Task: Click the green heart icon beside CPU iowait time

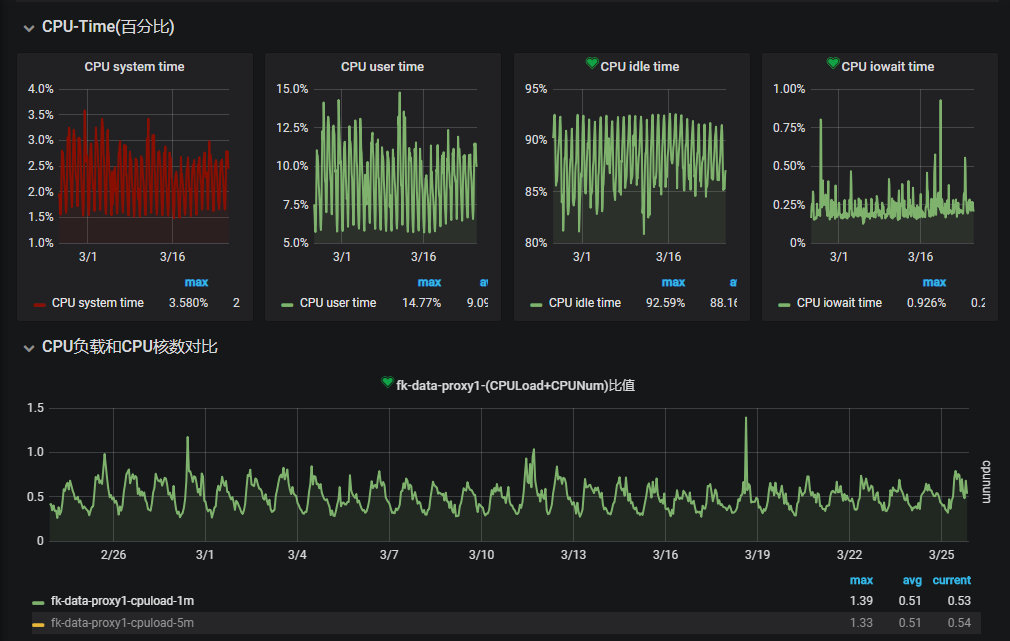Action: 833,65
